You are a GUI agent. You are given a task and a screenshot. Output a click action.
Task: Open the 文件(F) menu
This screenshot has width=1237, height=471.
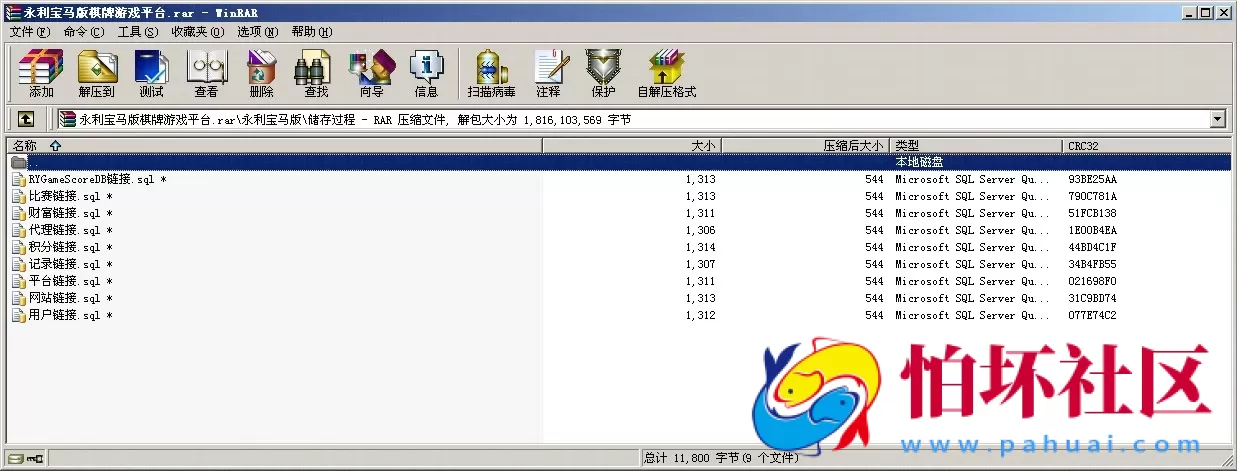[x=29, y=31]
